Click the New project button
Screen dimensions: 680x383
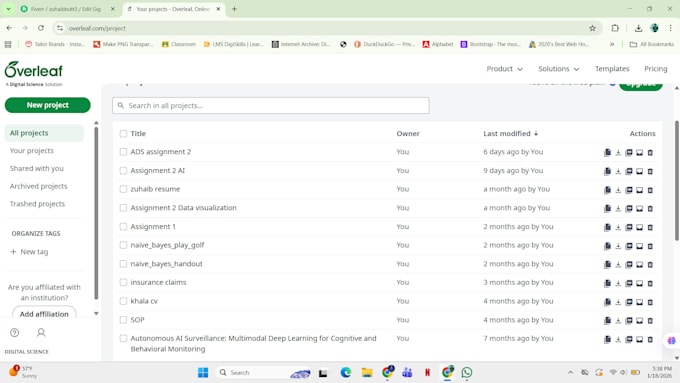pos(48,105)
